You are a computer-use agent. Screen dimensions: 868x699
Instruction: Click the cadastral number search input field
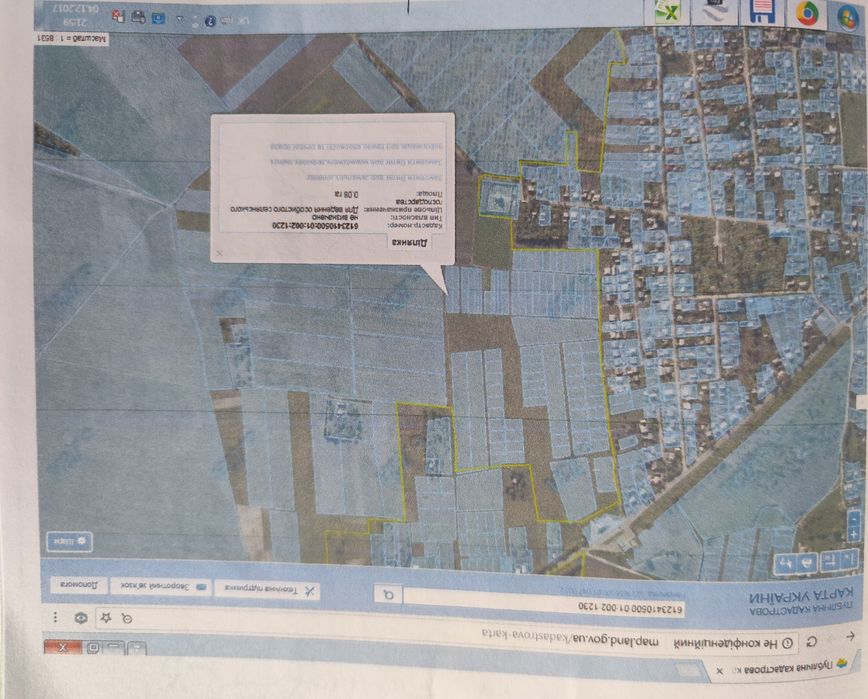(544, 603)
